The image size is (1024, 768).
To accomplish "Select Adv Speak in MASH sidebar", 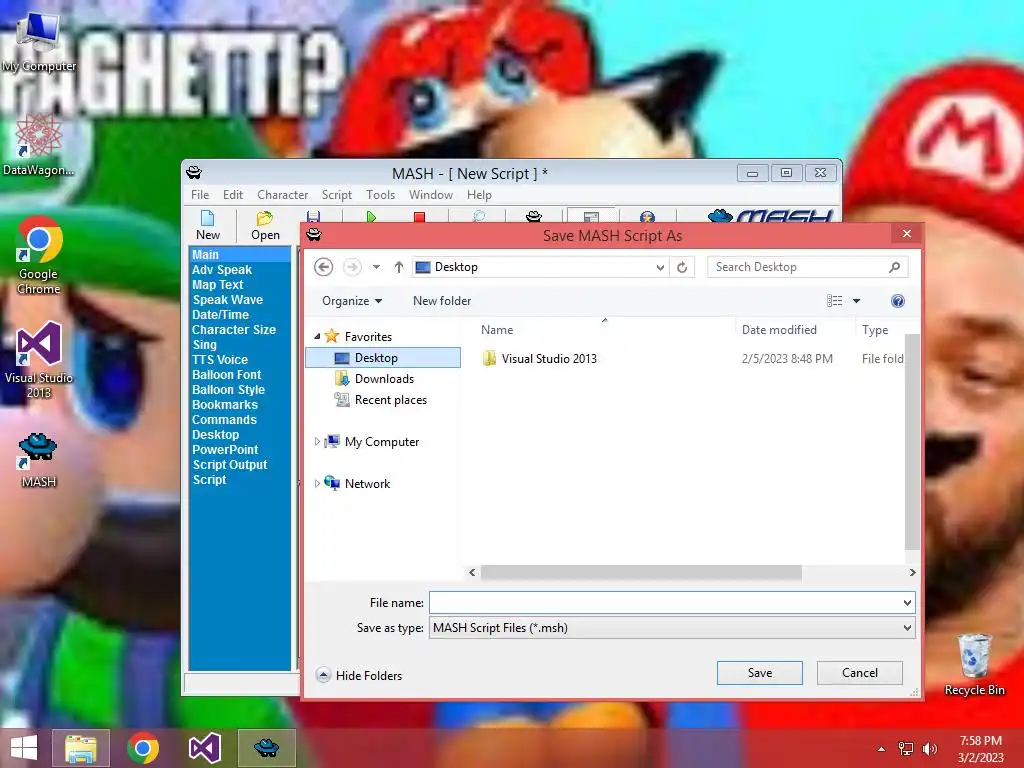I will [x=221, y=270].
